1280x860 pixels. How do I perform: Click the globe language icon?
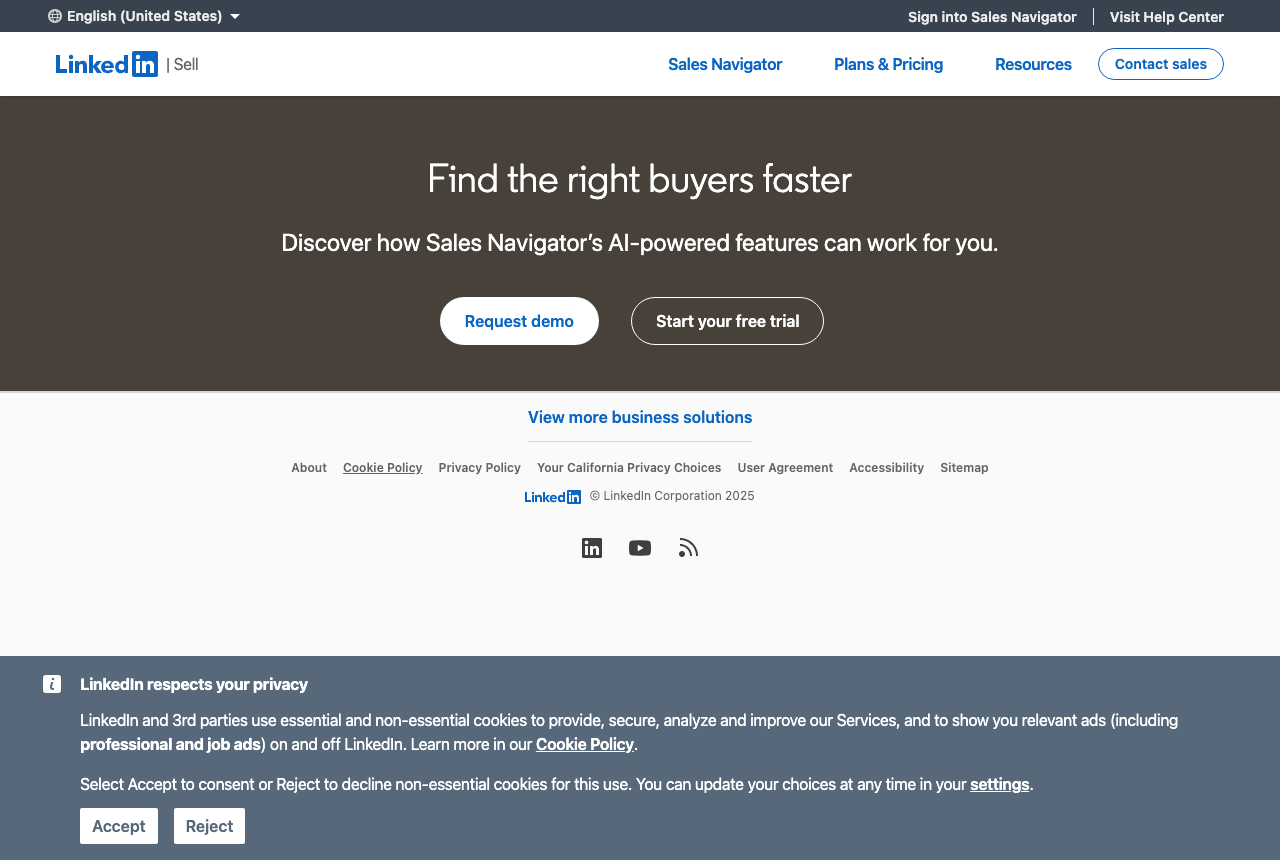tap(55, 16)
